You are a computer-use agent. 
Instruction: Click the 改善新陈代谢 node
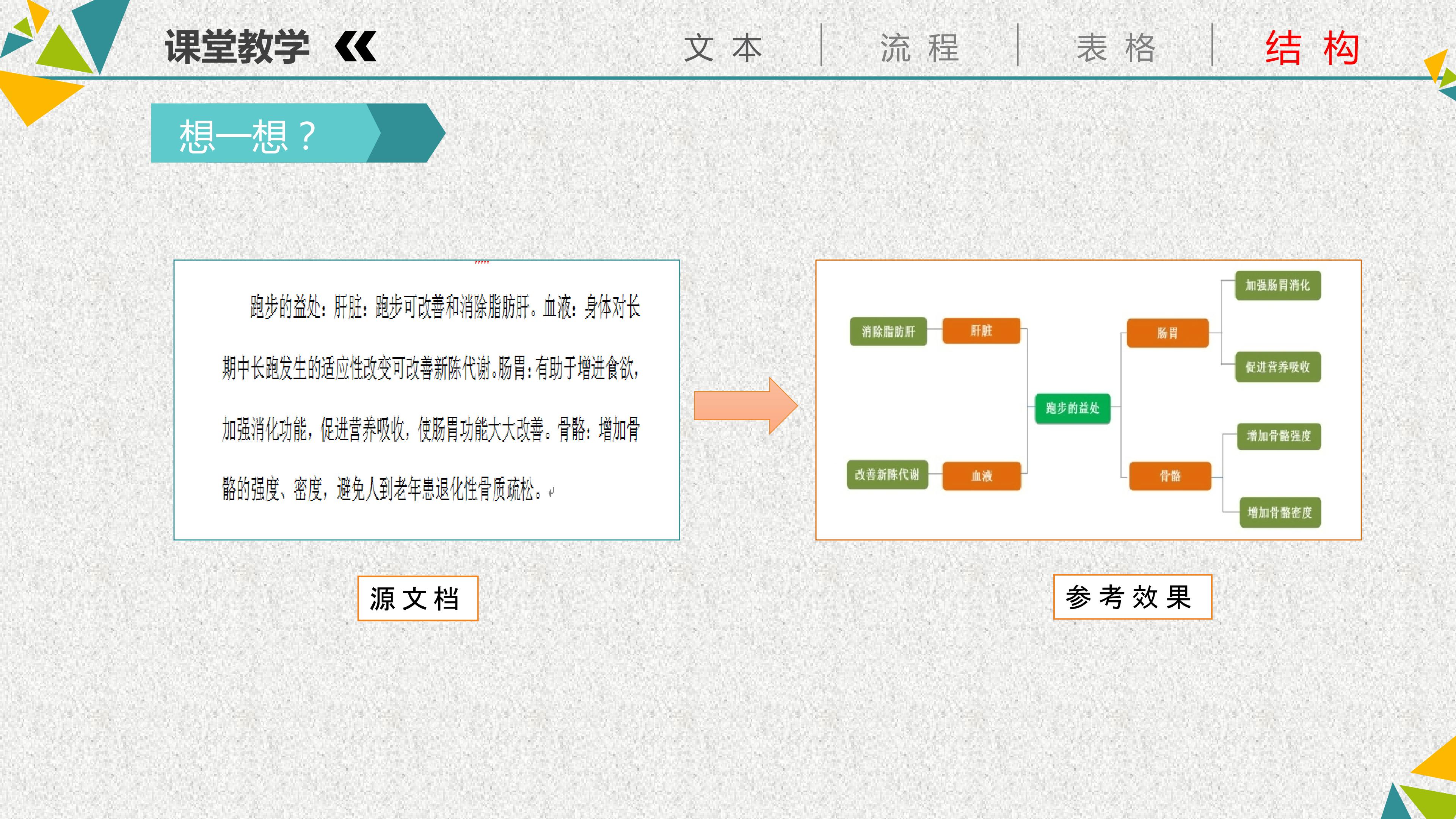(x=887, y=475)
